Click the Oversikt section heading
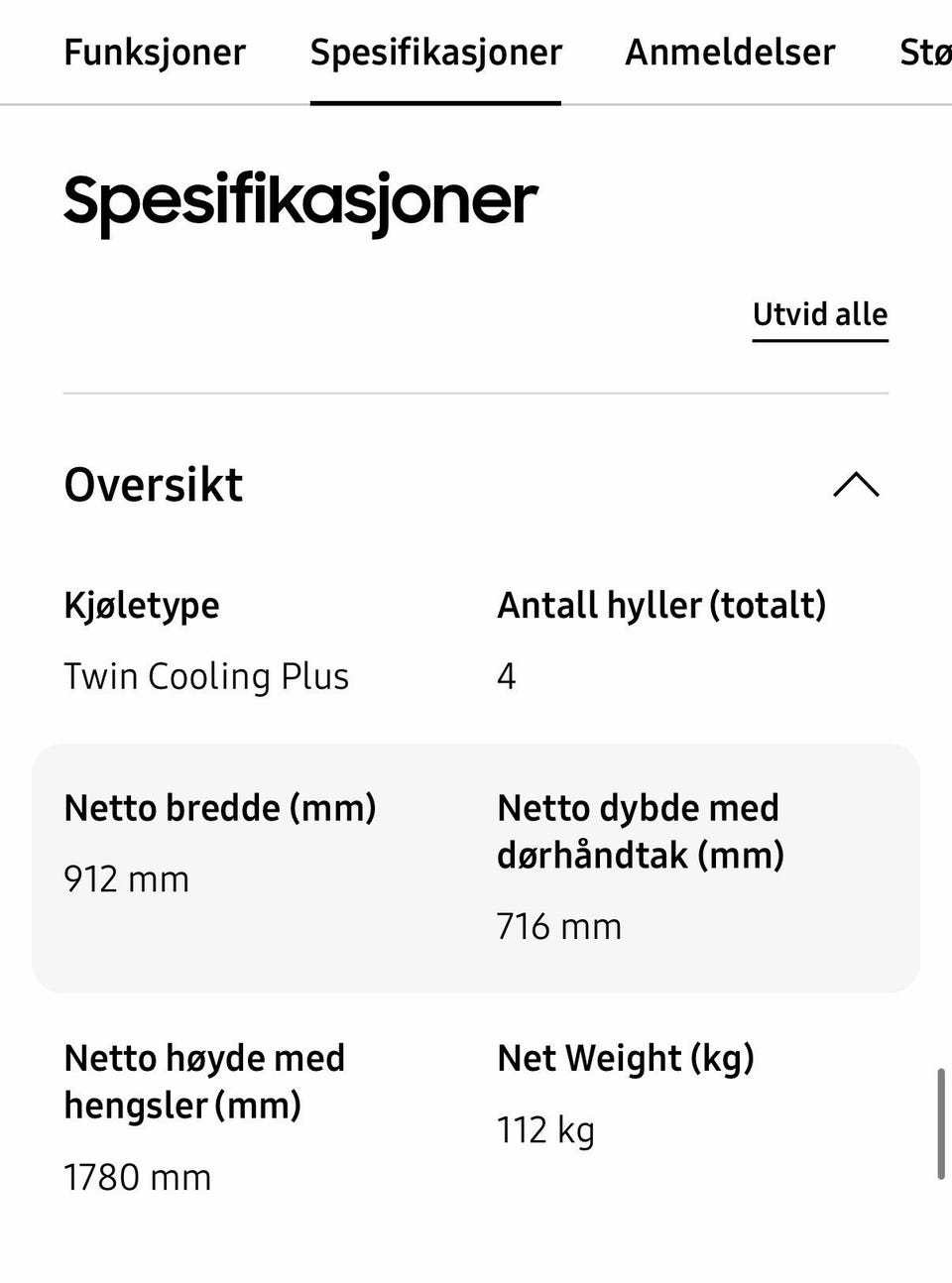Image resolution: width=952 pixels, height=1283 pixels. 154,485
